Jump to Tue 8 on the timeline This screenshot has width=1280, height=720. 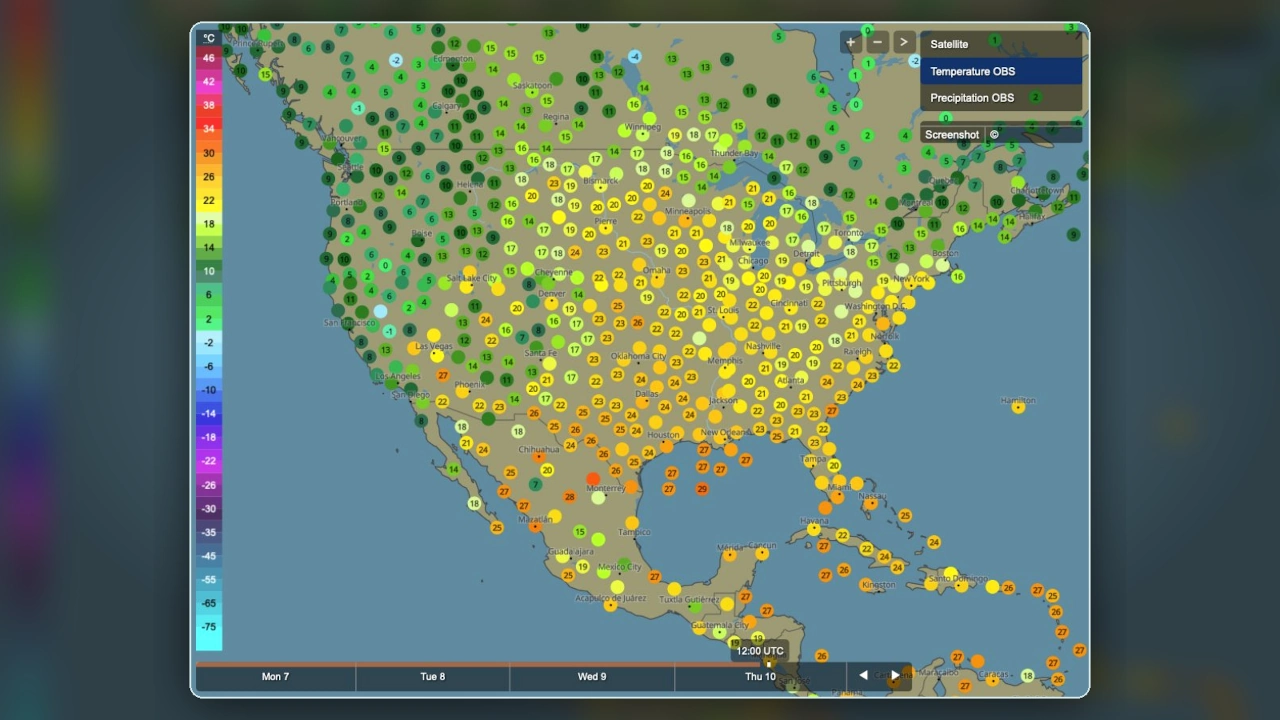click(x=433, y=677)
